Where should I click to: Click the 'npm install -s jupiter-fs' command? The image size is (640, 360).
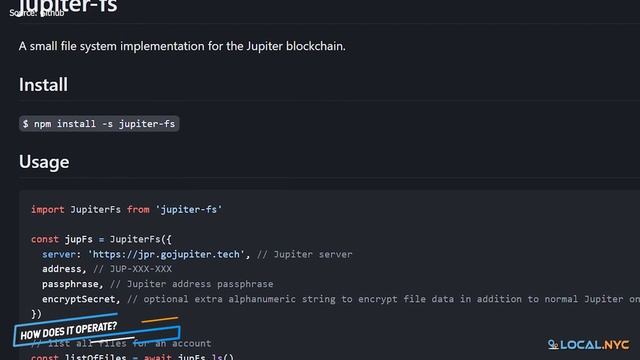tap(99, 124)
